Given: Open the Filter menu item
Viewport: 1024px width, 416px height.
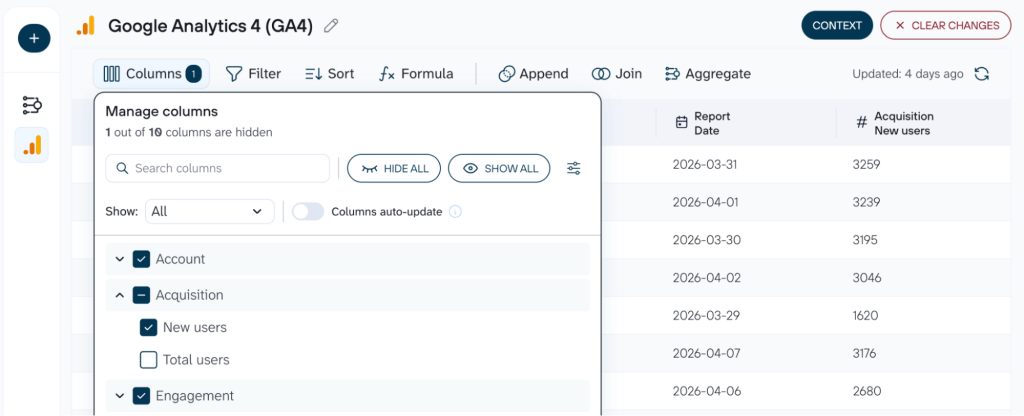Looking at the screenshot, I should pyautogui.click(x=253, y=74).
